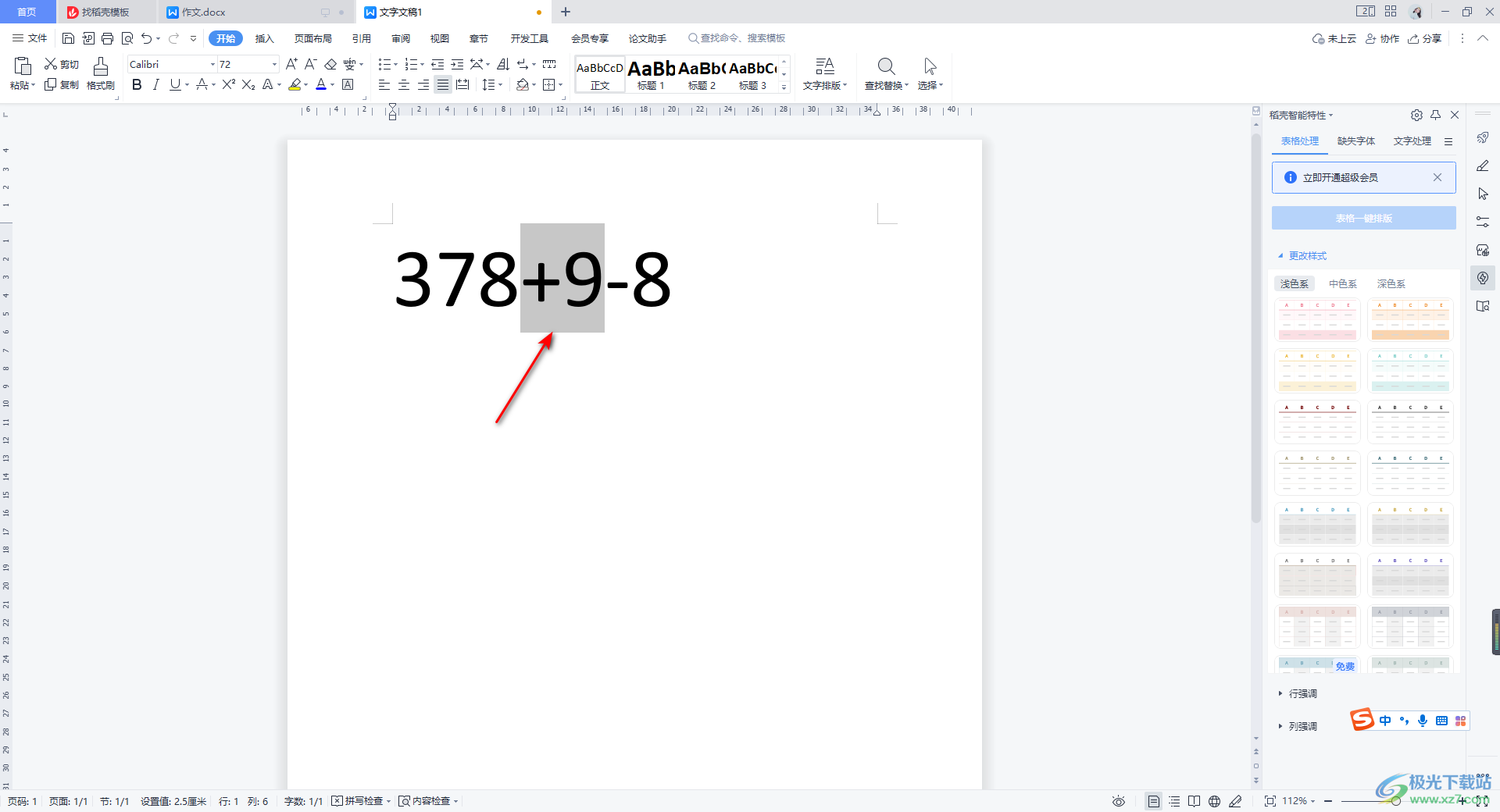Viewport: 1500px width, 812px height.
Task: Align text left
Action: (x=384, y=84)
